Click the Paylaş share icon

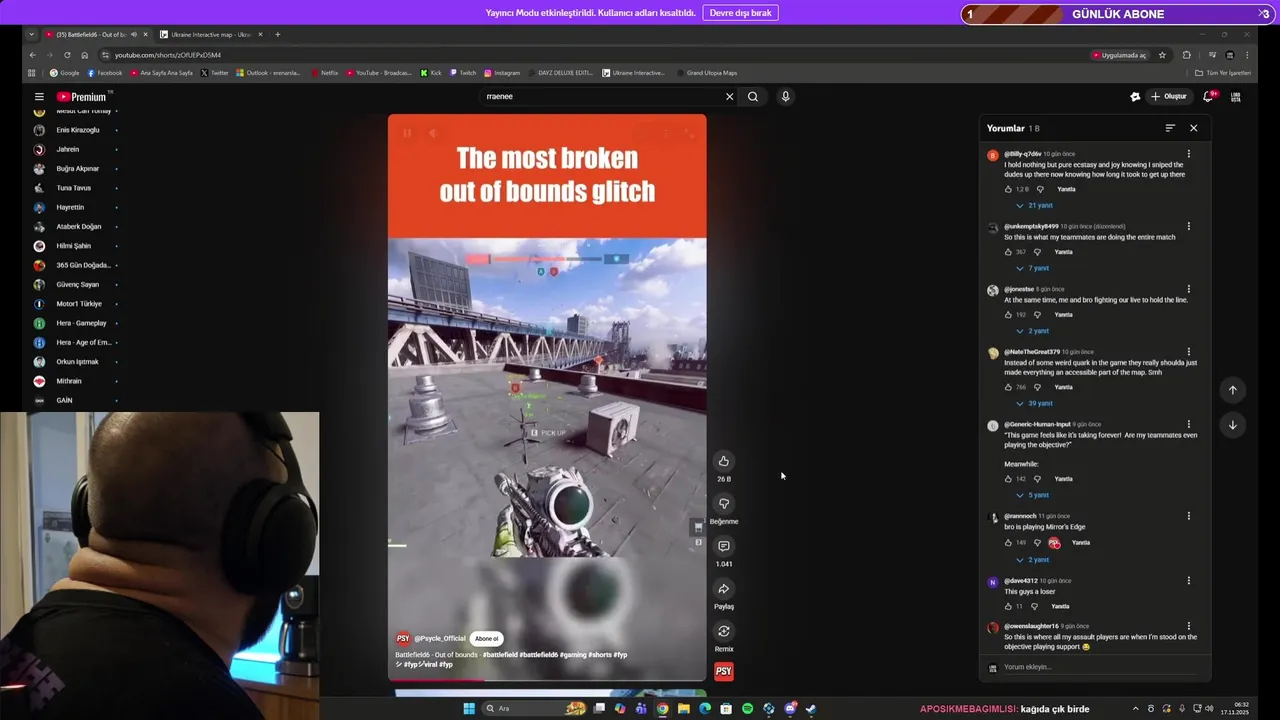pos(724,588)
